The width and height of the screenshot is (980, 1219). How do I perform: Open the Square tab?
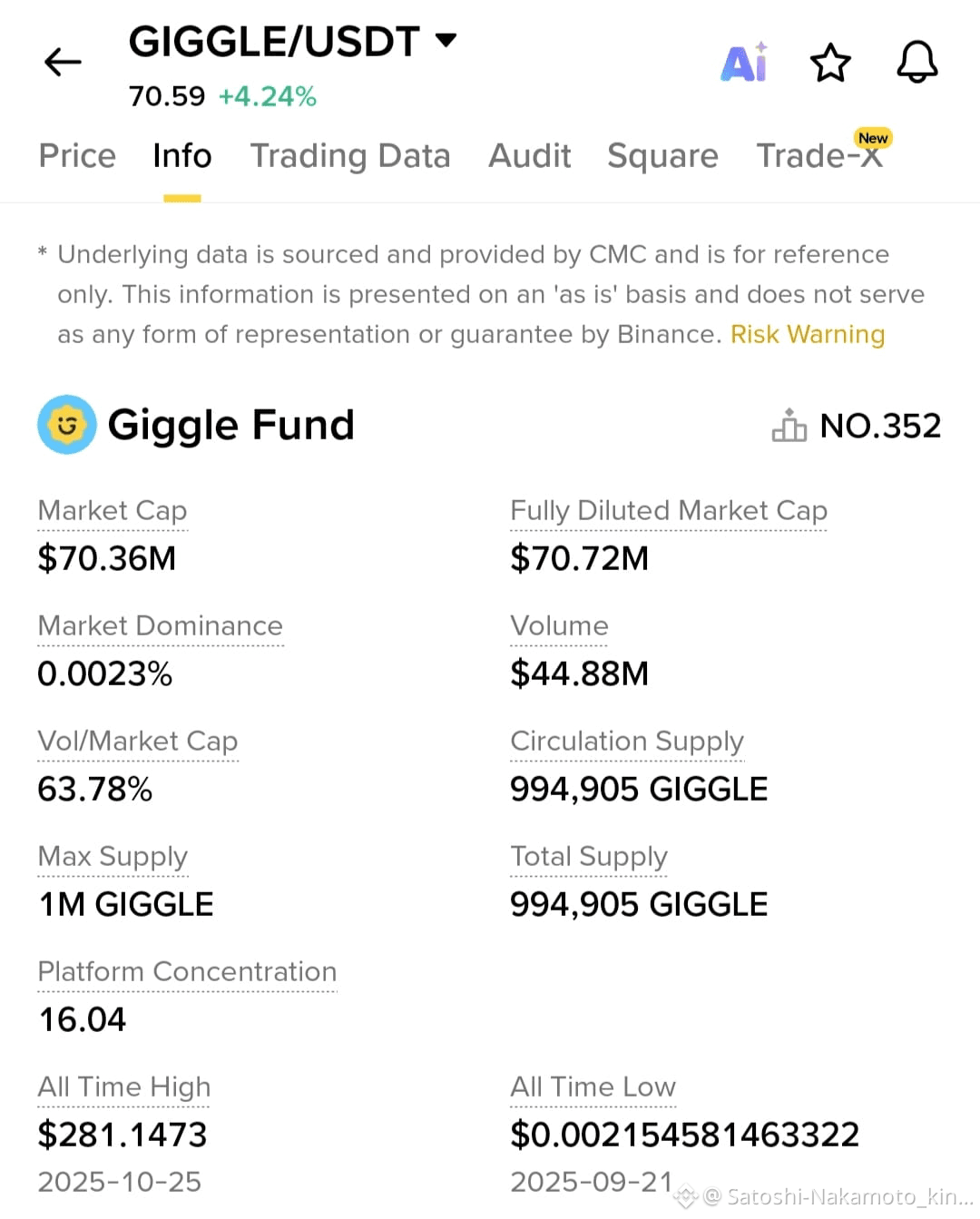pos(662,155)
